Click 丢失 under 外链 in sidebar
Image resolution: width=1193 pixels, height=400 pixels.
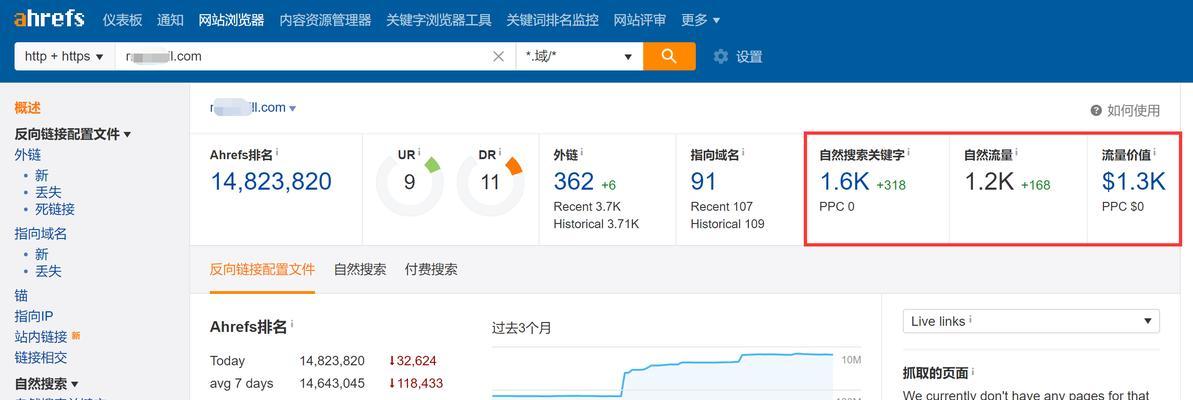48,192
